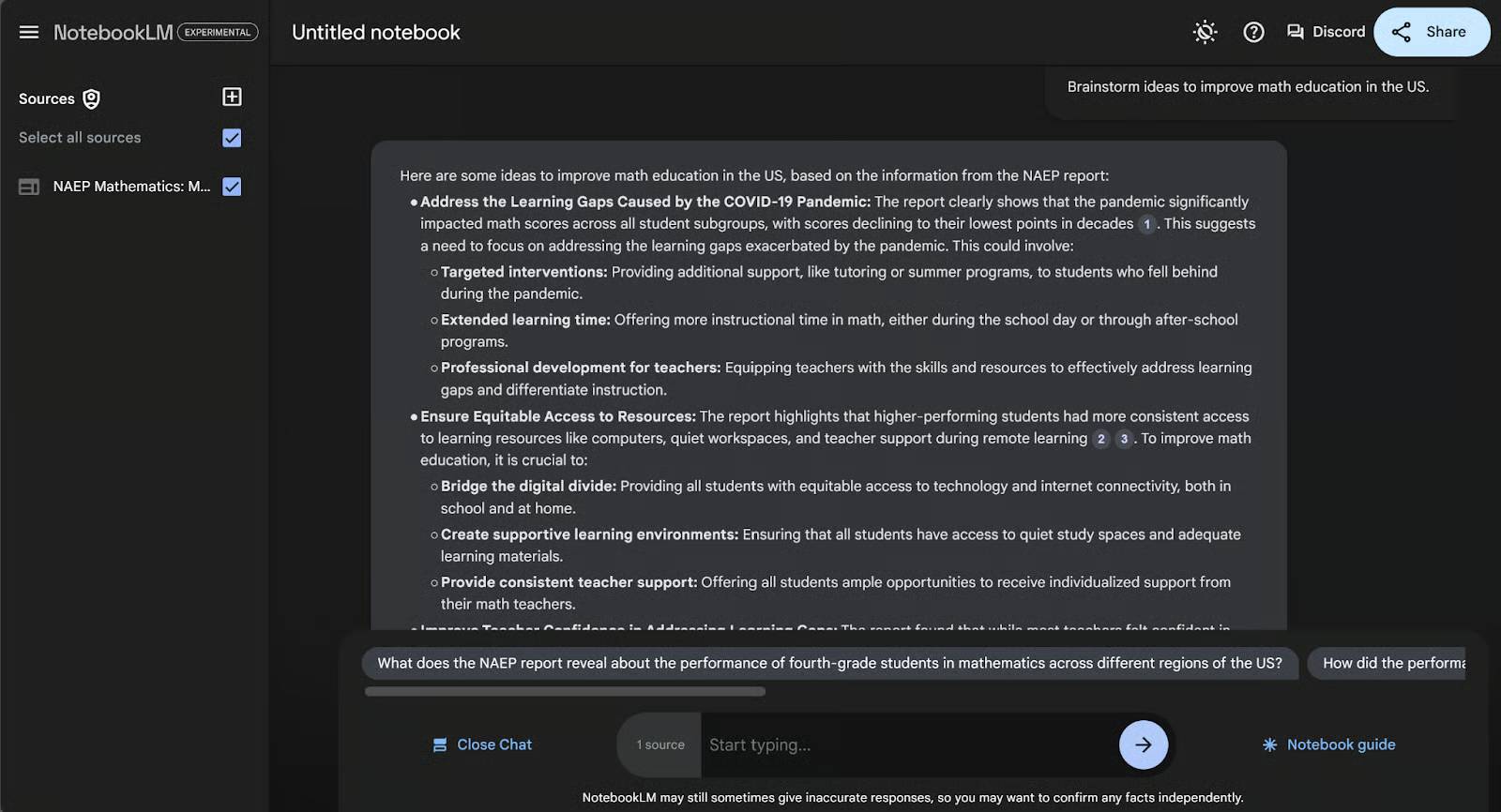1501x812 pixels.
Task: Open citation number 1
Action: (x=1146, y=224)
